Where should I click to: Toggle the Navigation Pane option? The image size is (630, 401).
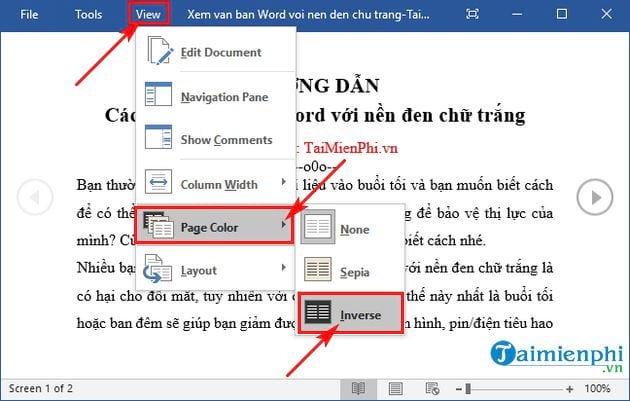(x=216, y=95)
